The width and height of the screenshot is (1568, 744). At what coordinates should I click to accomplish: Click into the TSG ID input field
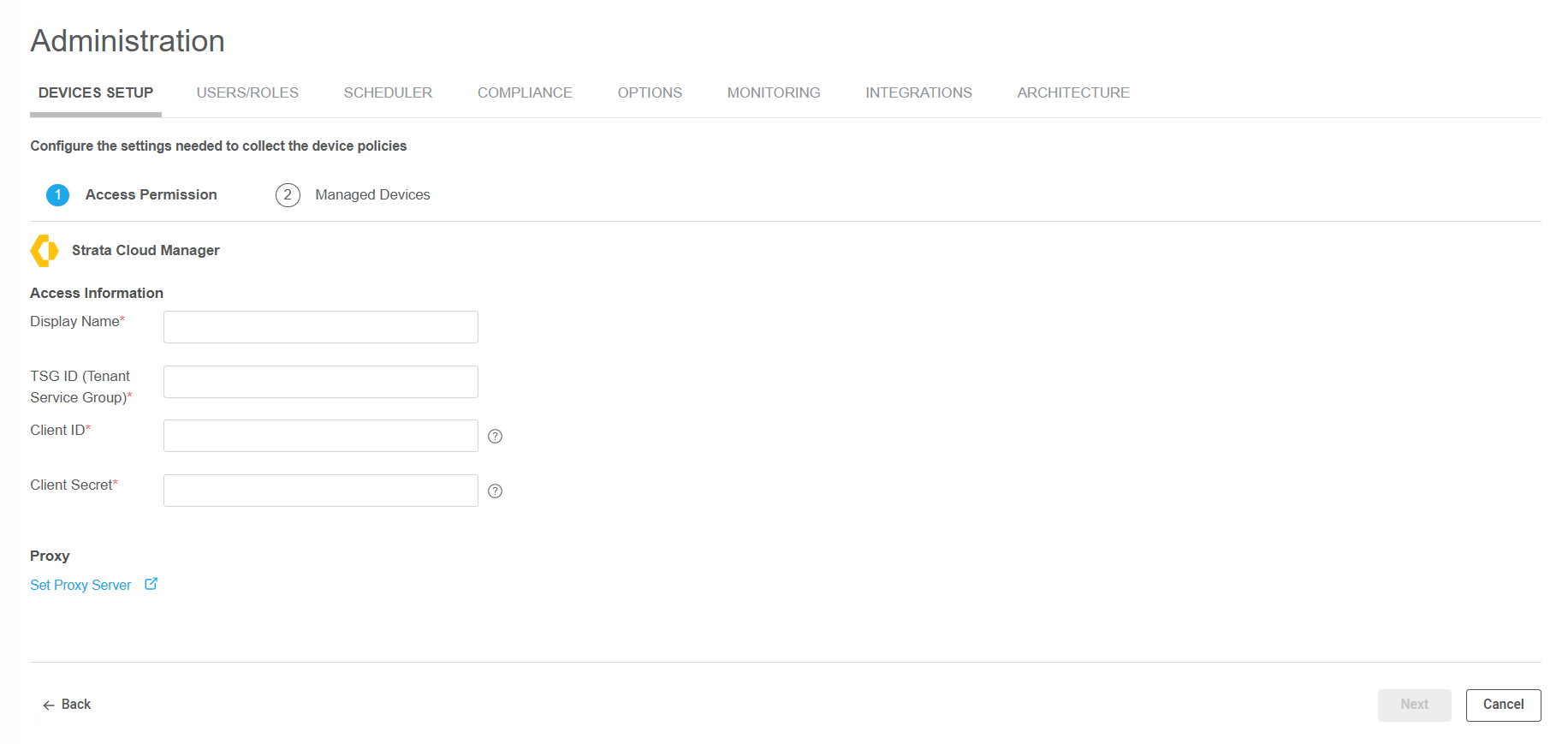click(x=321, y=382)
